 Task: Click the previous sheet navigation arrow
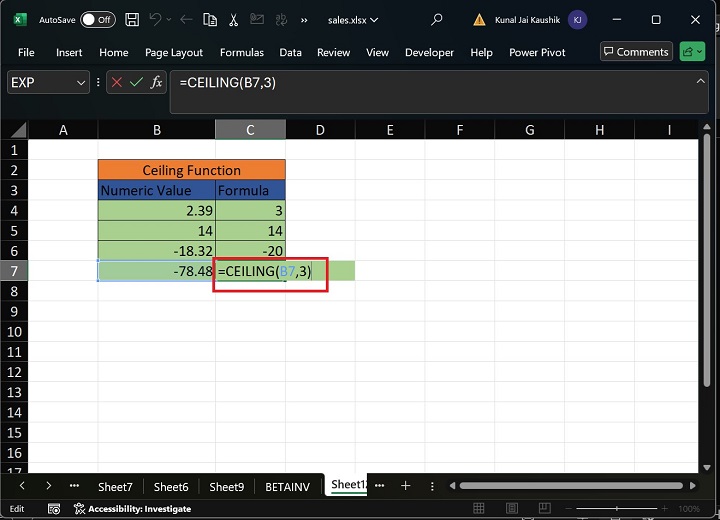22,486
